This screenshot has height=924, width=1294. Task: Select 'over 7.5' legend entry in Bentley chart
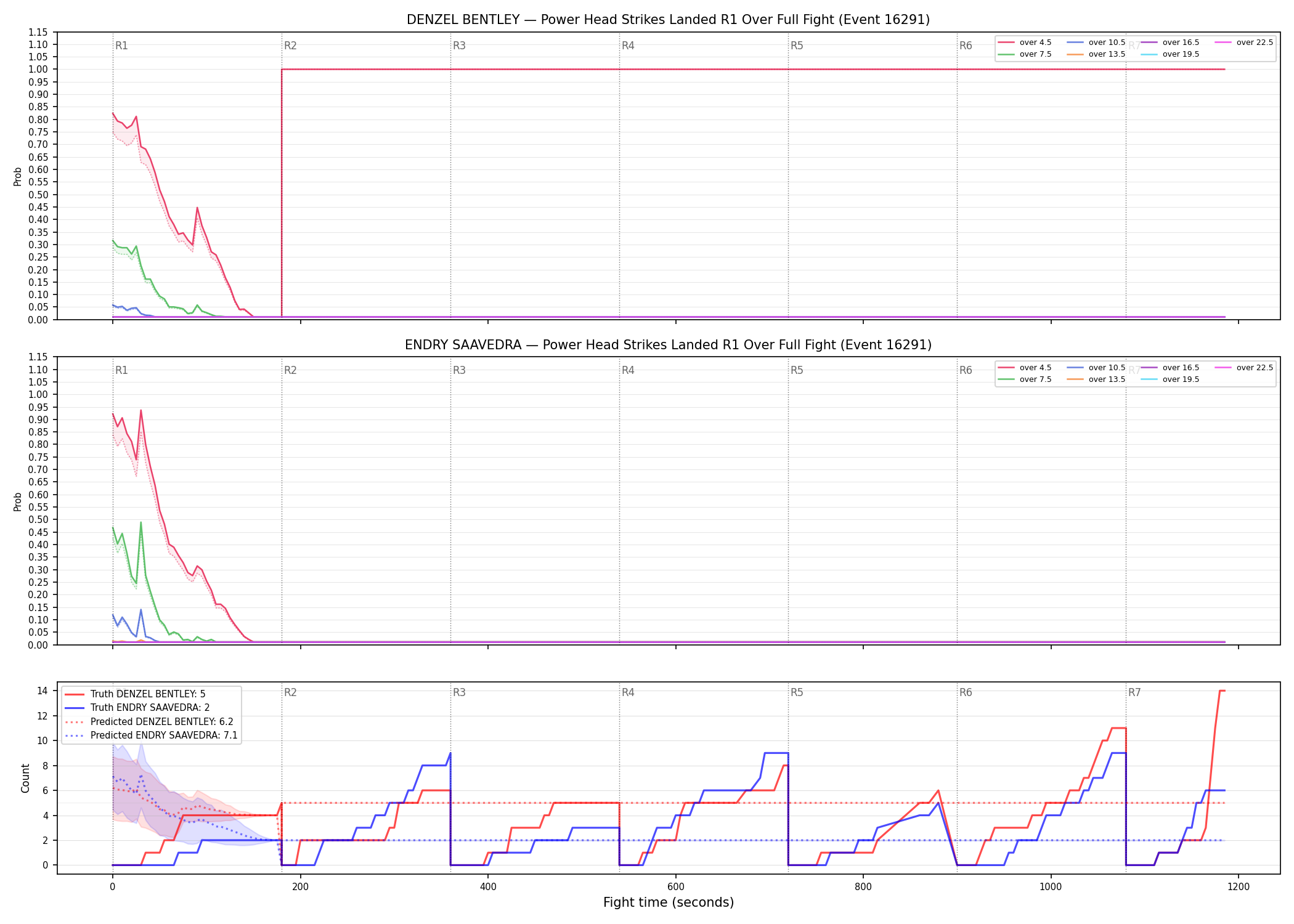[x=1024, y=54]
